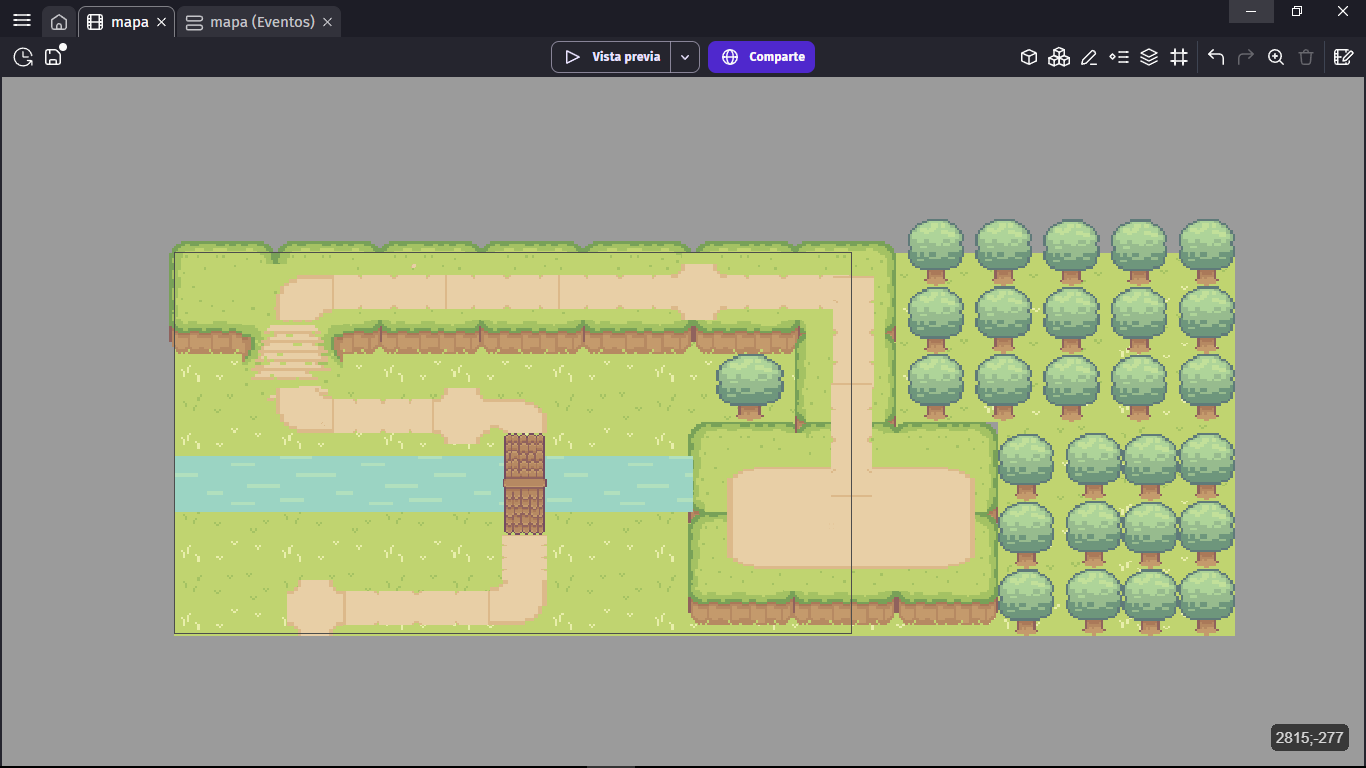Screen dimensions: 1366x768
Task: Go to the Home tab
Action: coord(59,22)
